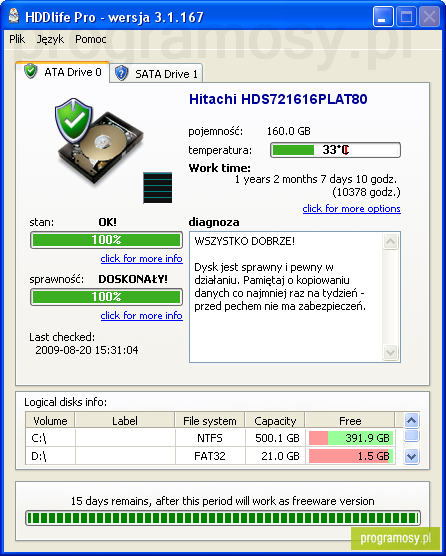Open the Pomoc menu
The height and width of the screenshot is (556, 446).
[90, 39]
